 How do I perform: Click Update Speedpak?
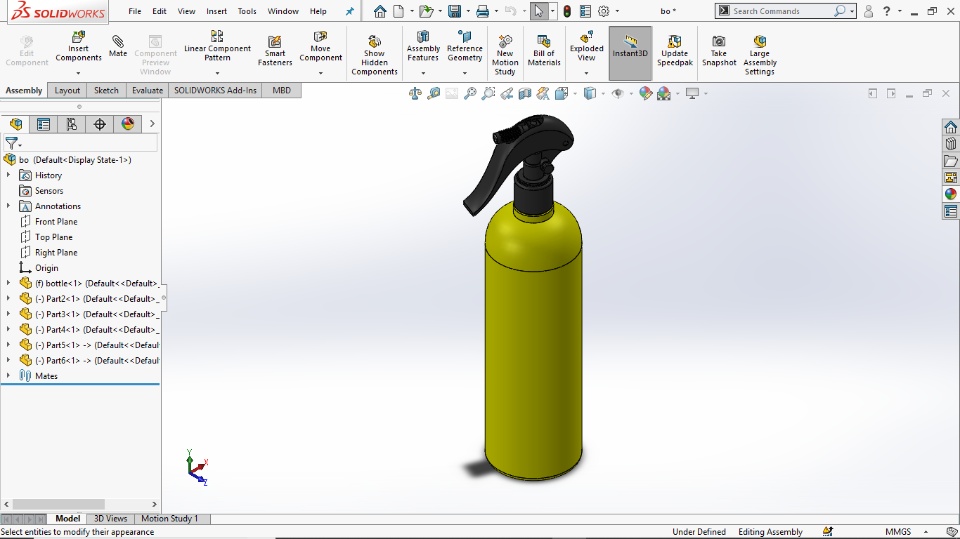tap(675, 50)
